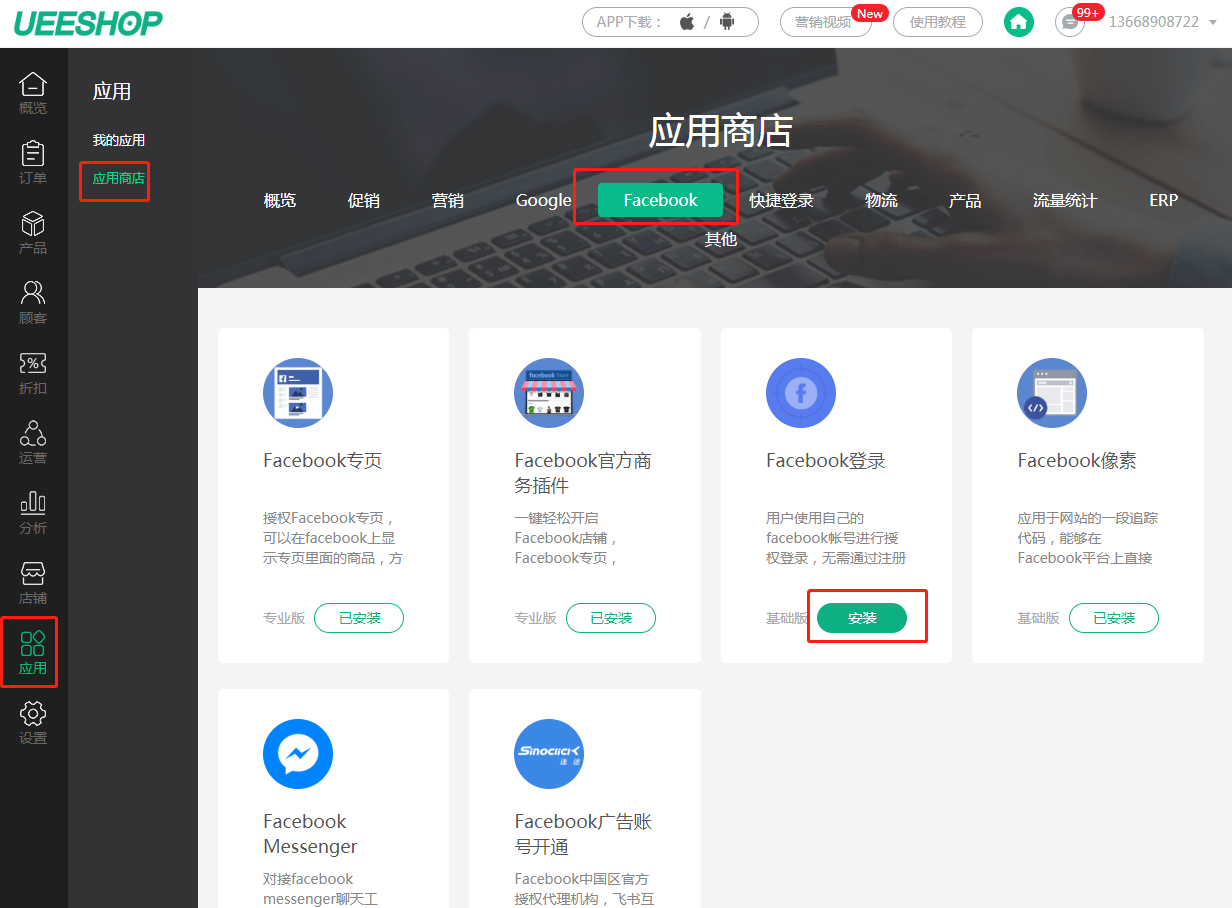Viewport: 1232px width, 908px height.
Task: Select the Facebook category tab
Action: click(660, 200)
